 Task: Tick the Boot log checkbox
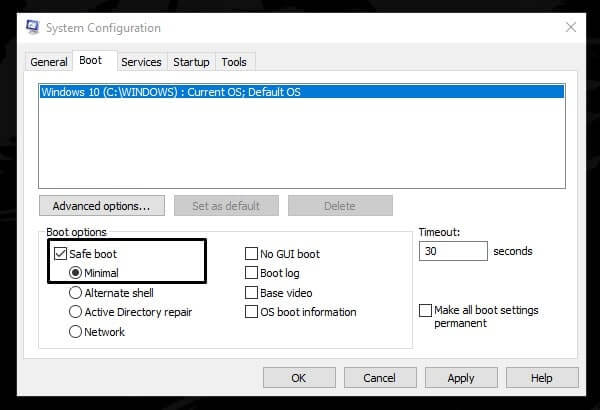[x=251, y=273]
